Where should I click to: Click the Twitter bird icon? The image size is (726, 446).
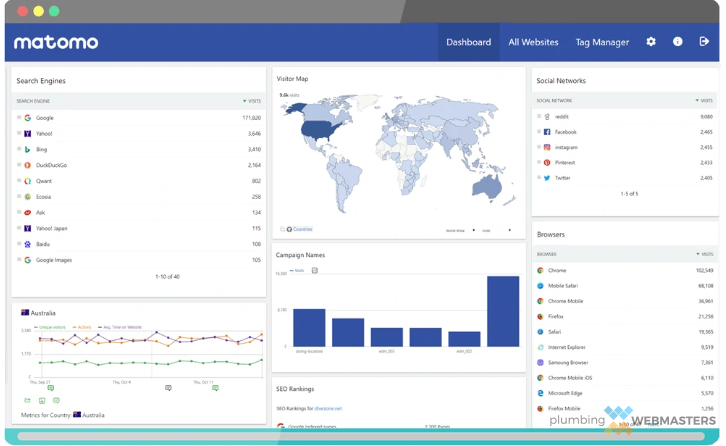click(x=547, y=178)
